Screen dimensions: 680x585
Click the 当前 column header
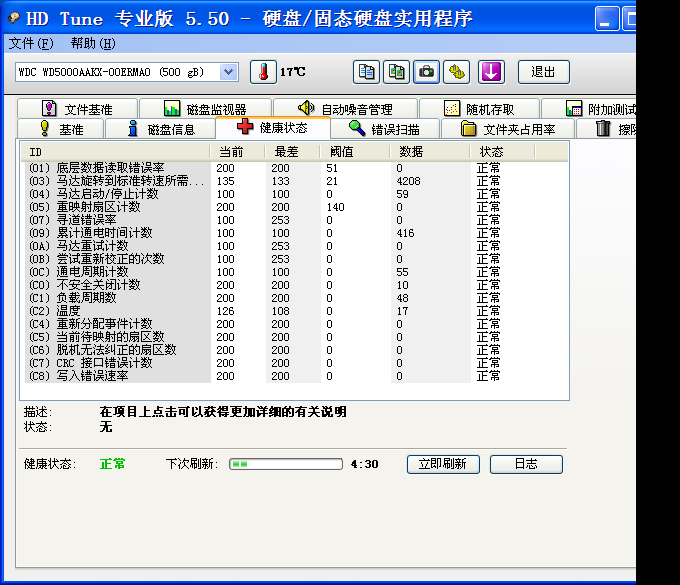pos(237,152)
